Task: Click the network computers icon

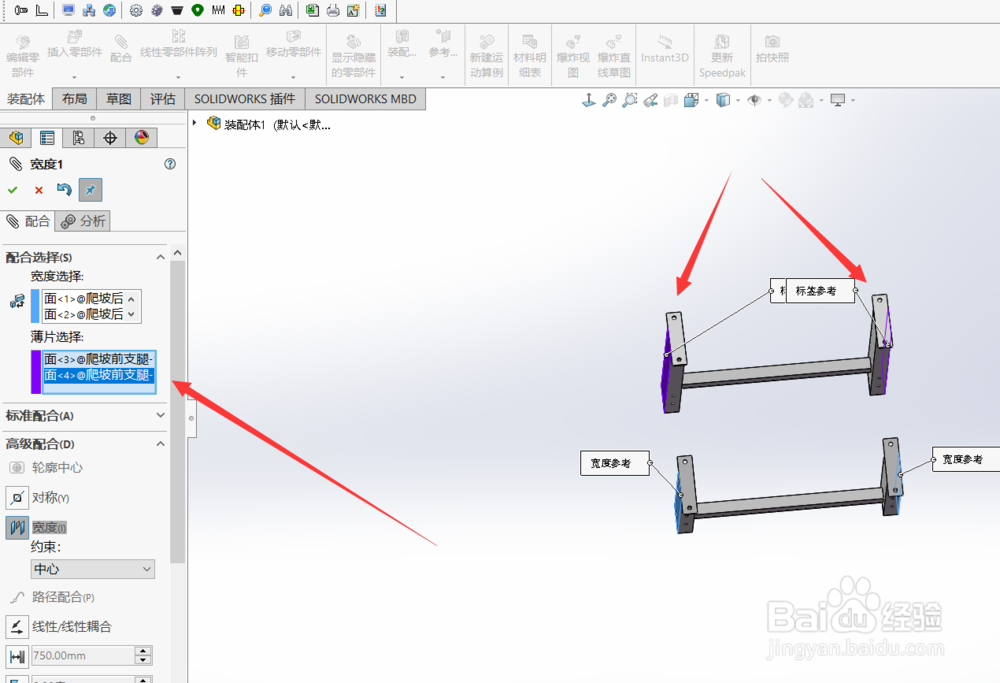Action: 89,10
